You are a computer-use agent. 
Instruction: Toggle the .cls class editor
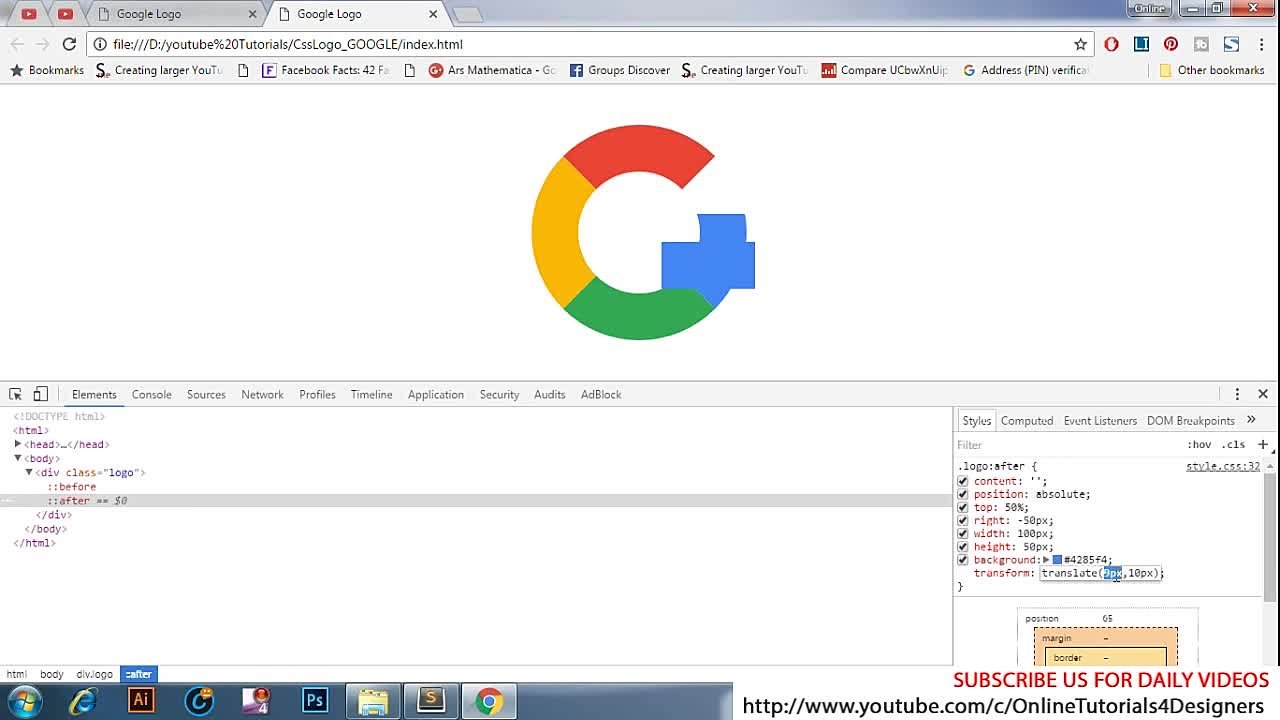(1235, 444)
